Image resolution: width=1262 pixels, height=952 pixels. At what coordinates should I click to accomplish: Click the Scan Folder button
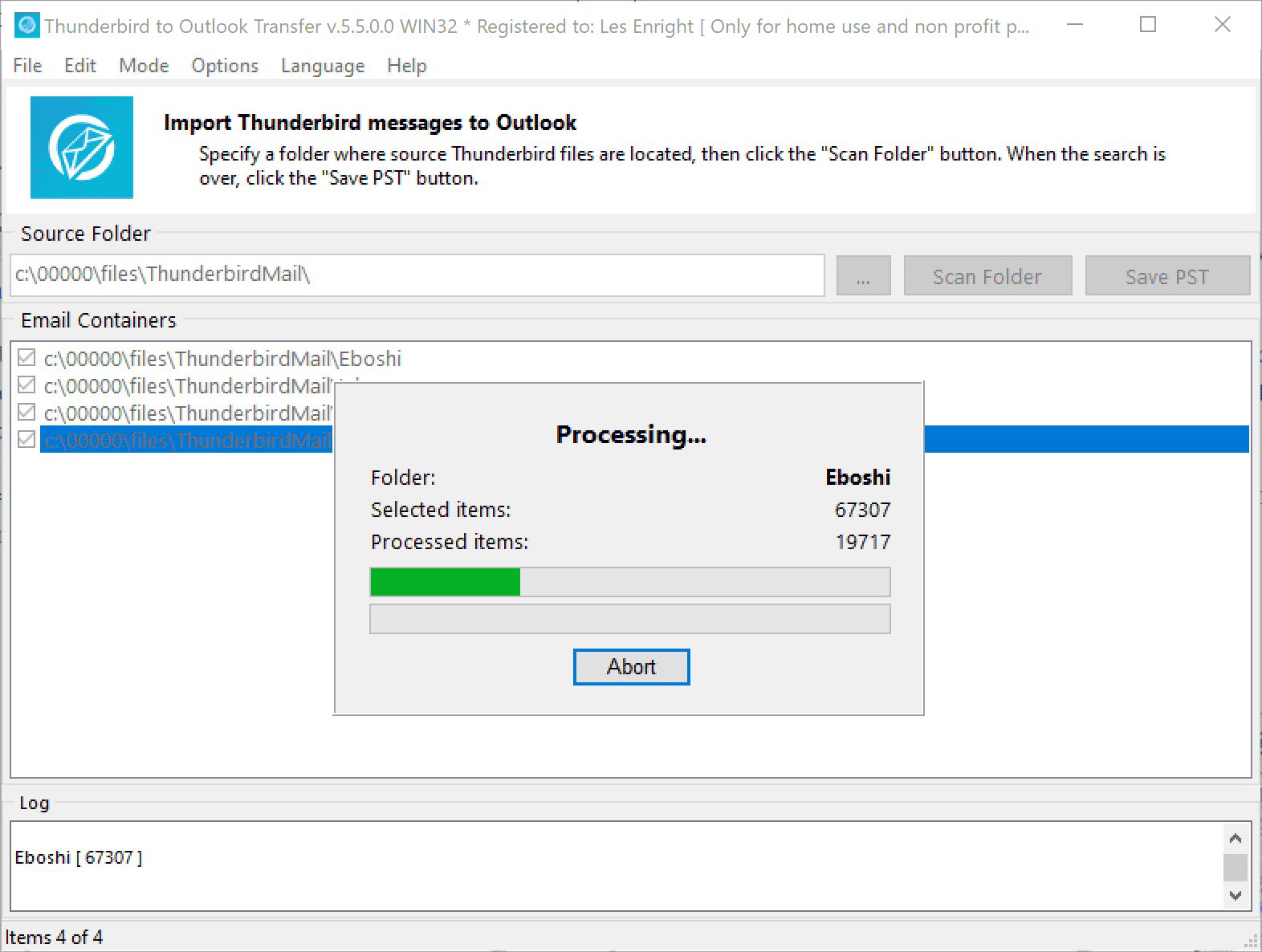tap(987, 276)
